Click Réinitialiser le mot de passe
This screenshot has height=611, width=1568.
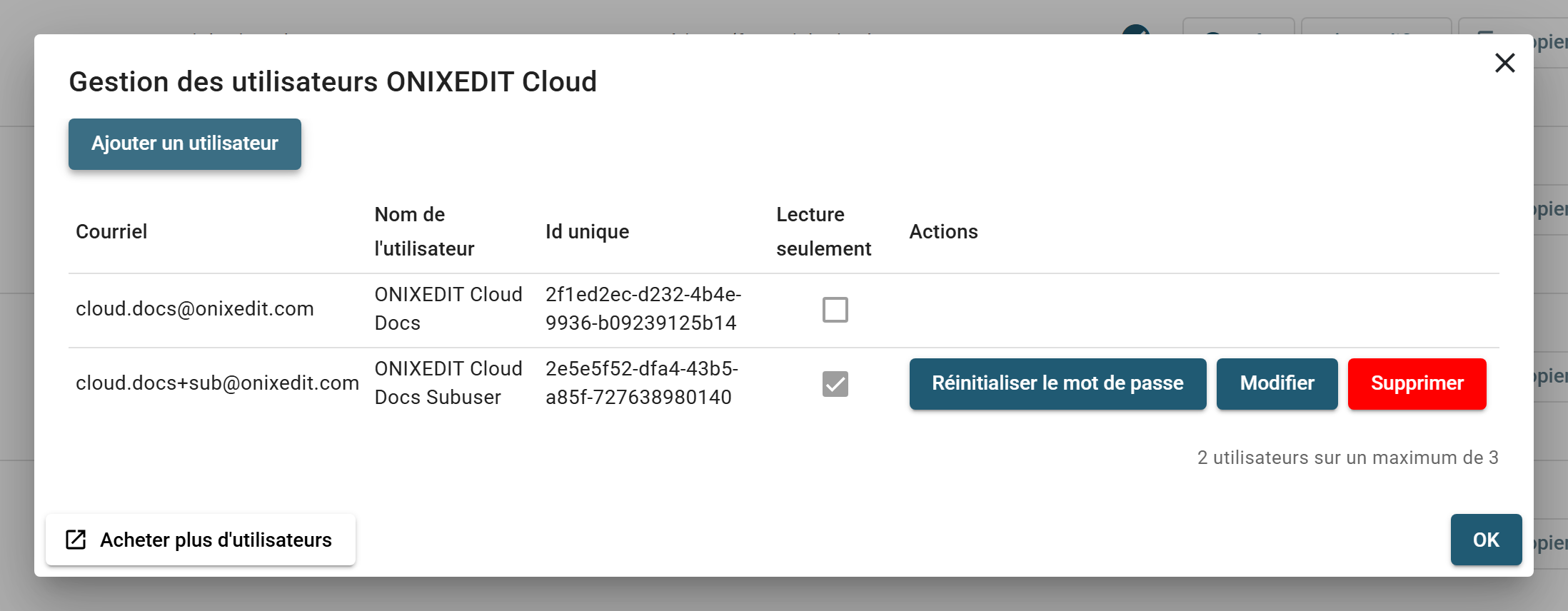point(1057,383)
